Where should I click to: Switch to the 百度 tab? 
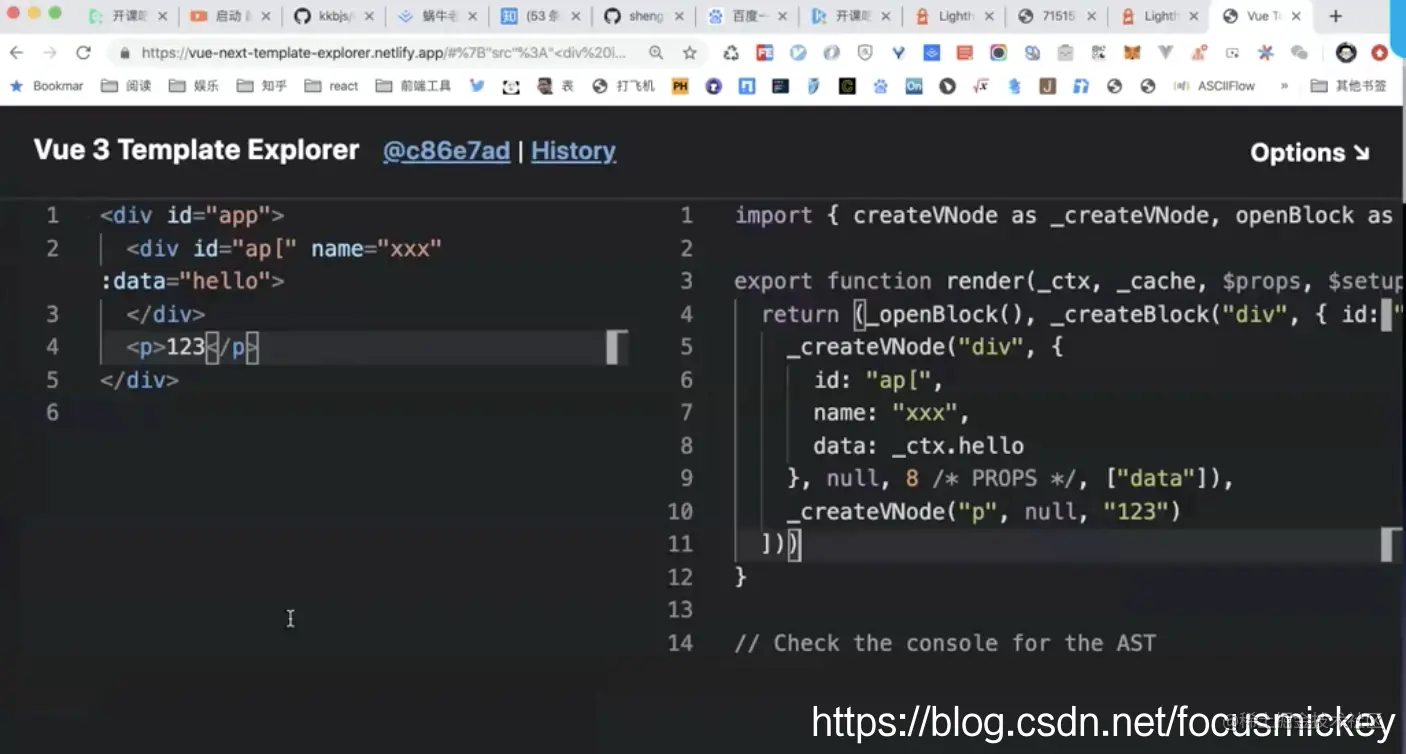click(748, 16)
